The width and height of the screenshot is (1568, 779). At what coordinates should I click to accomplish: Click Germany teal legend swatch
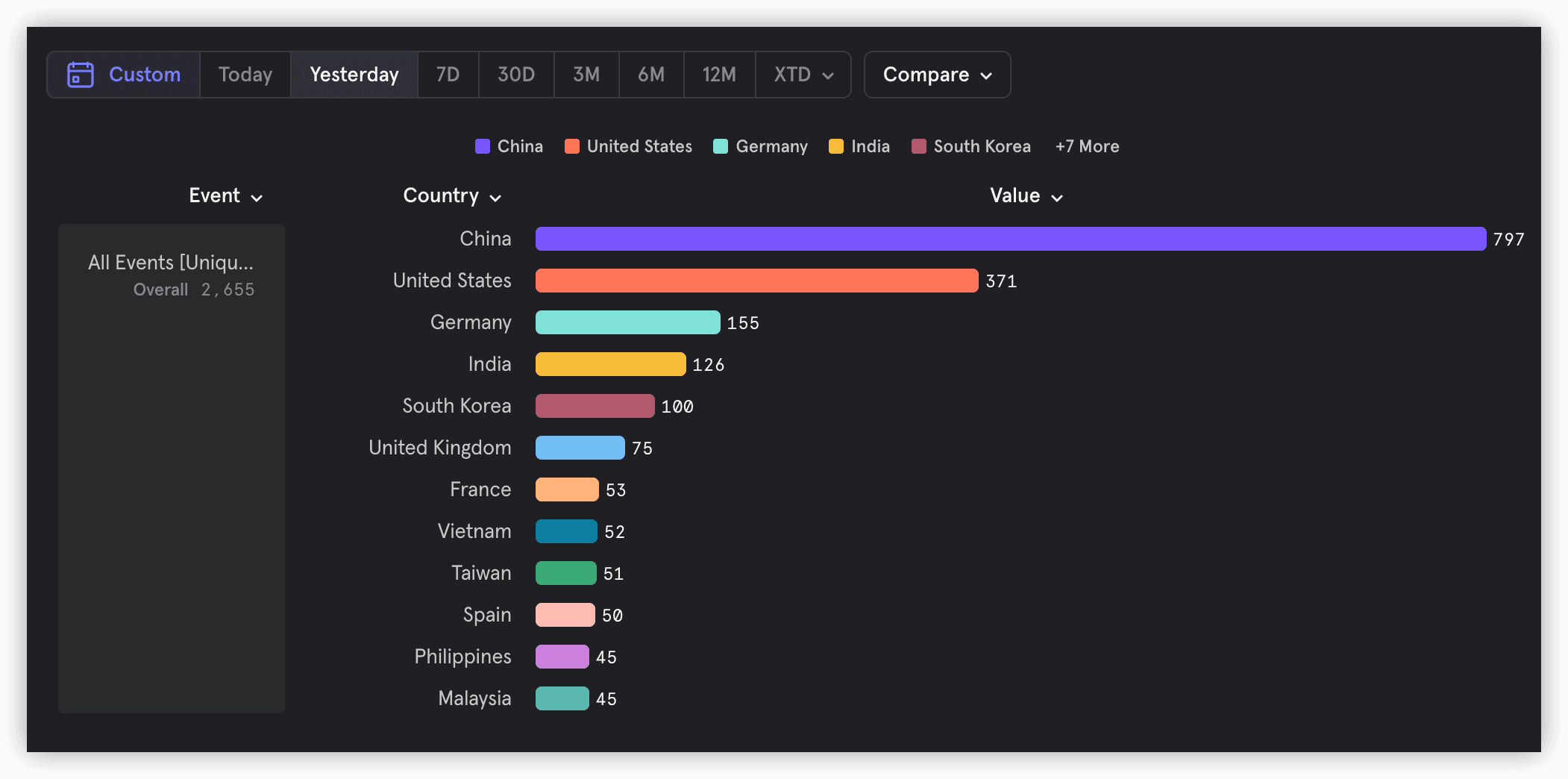[x=721, y=146]
